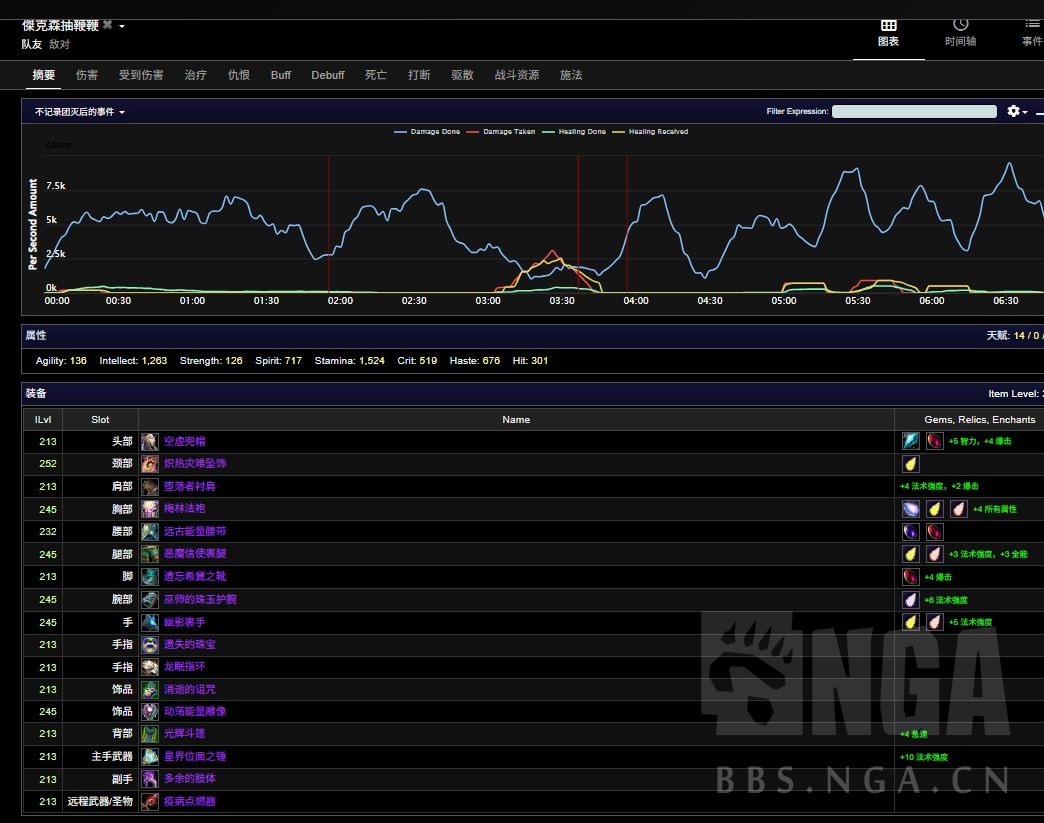
Task: Click the 空虚兜帽 head item icon
Action: (149, 441)
